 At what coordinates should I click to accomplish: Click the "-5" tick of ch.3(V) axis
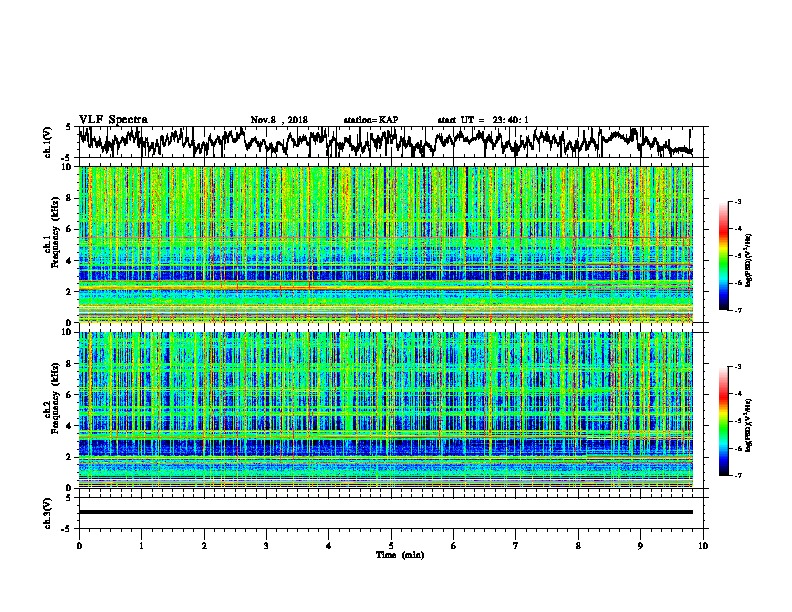pyautogui.click(x=67, y=529)
